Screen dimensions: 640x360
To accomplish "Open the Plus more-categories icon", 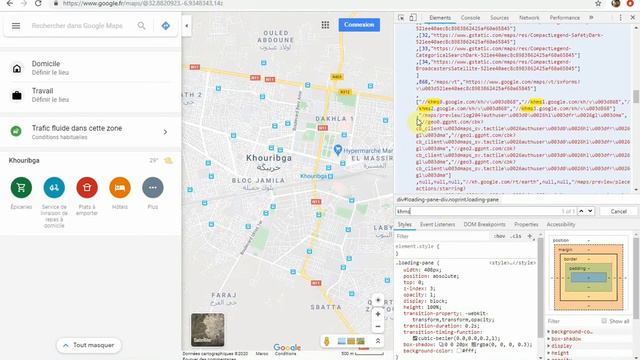I will (x=153, y=188).
